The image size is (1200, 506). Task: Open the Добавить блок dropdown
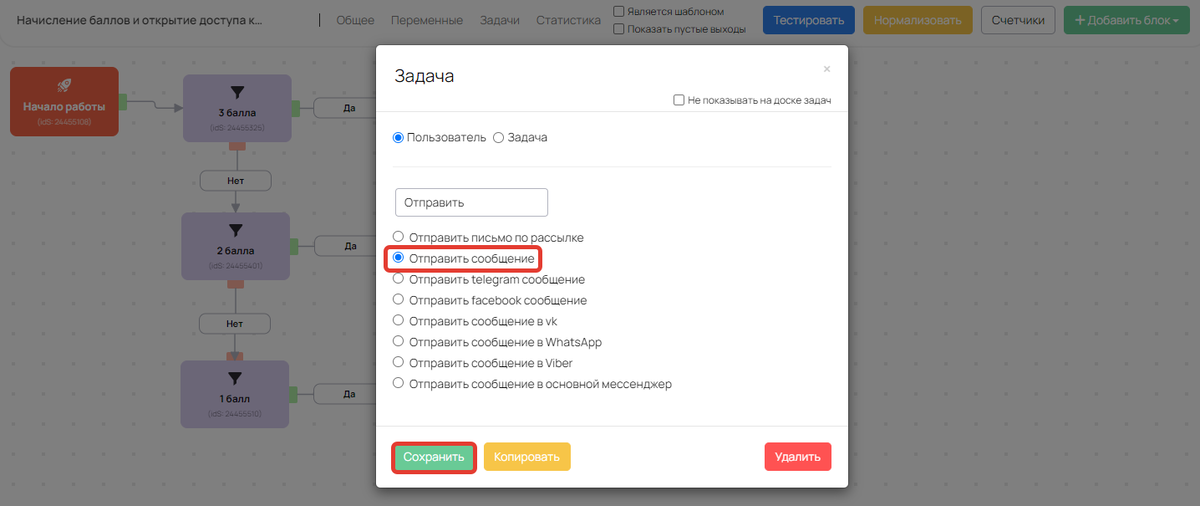pyautogui.click(x=1126, y=20)
